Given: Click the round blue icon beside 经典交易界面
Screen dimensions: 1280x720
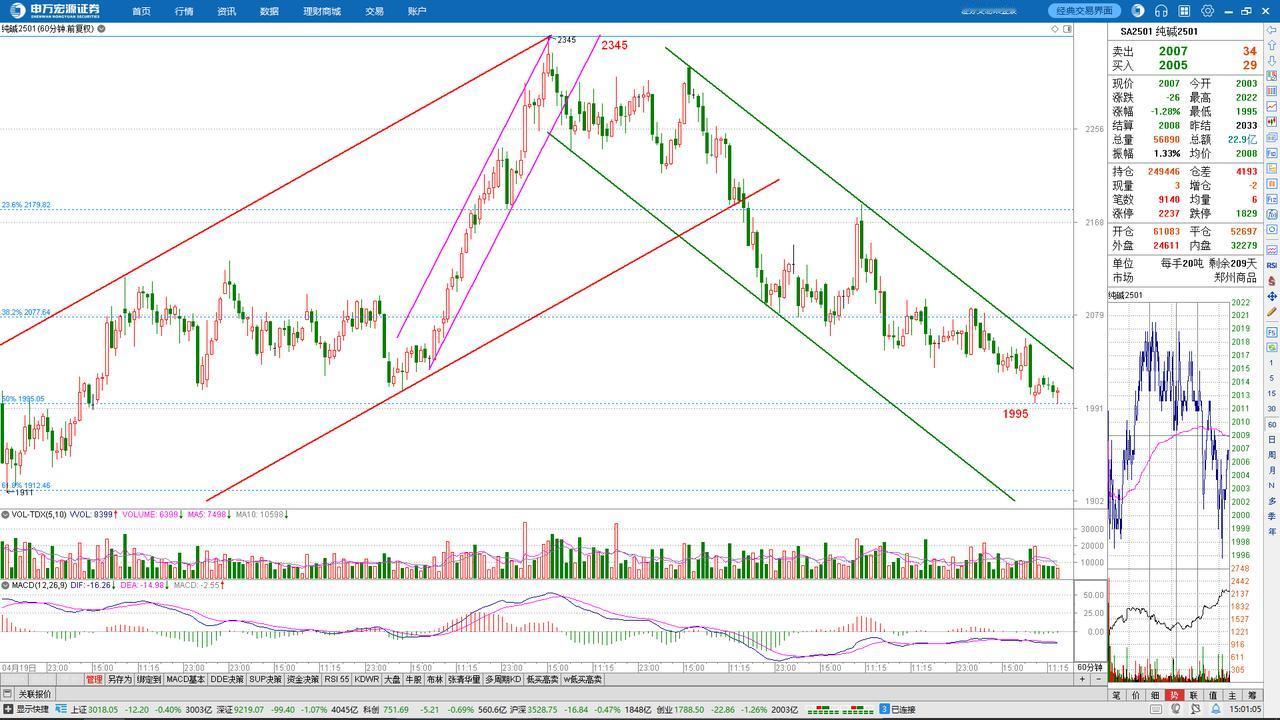Looking at the screenshot, I should tap(1138, 11).
